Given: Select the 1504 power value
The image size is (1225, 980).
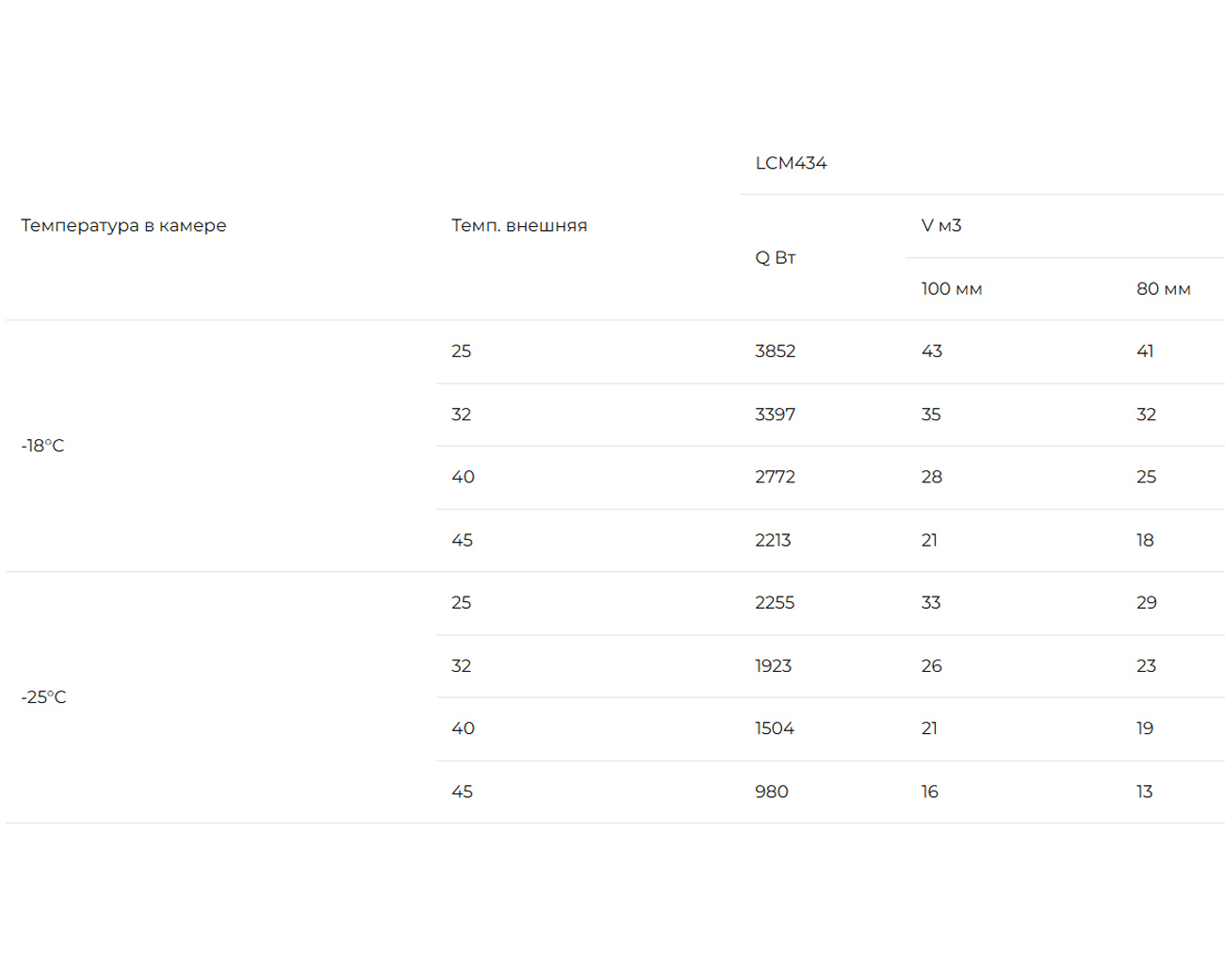Looking at the screenshot, I should pos(775,728).
